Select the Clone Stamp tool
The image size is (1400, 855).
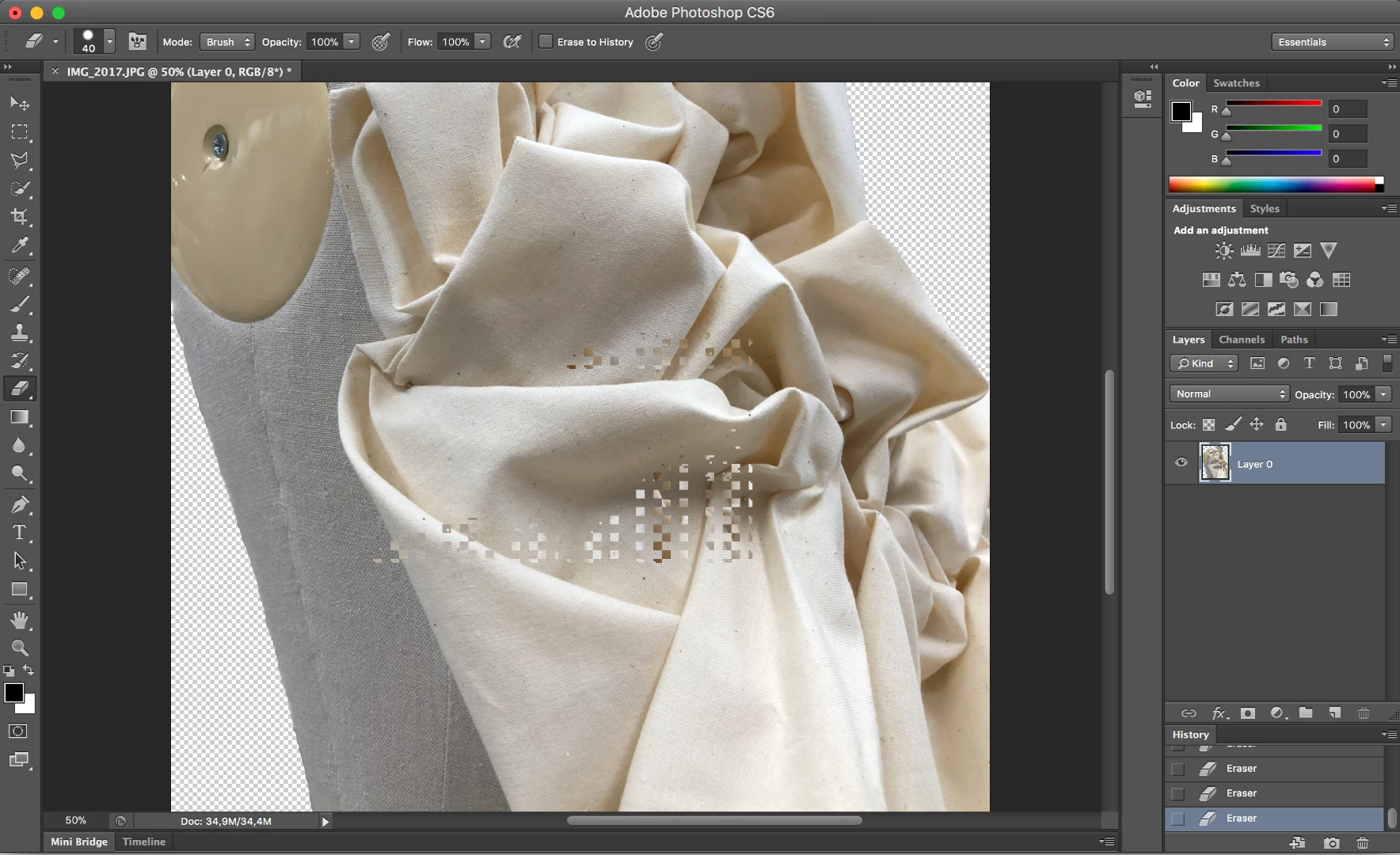(x=20, y=332)
